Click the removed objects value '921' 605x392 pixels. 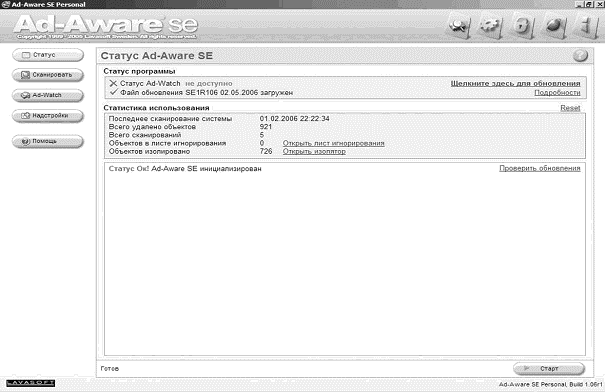(266, 127)
